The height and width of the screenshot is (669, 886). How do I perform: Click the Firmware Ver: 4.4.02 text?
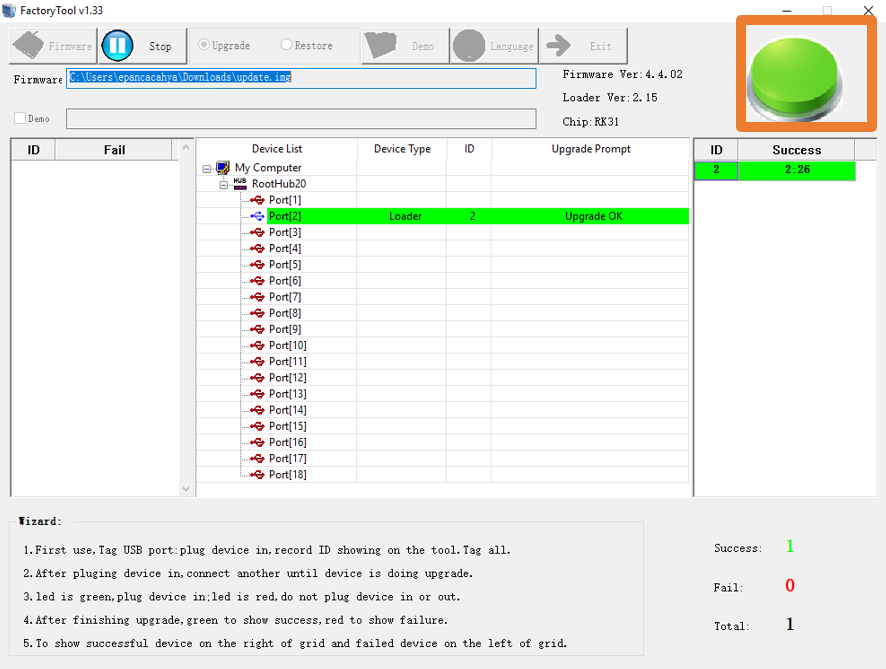[x=622, y=74]
